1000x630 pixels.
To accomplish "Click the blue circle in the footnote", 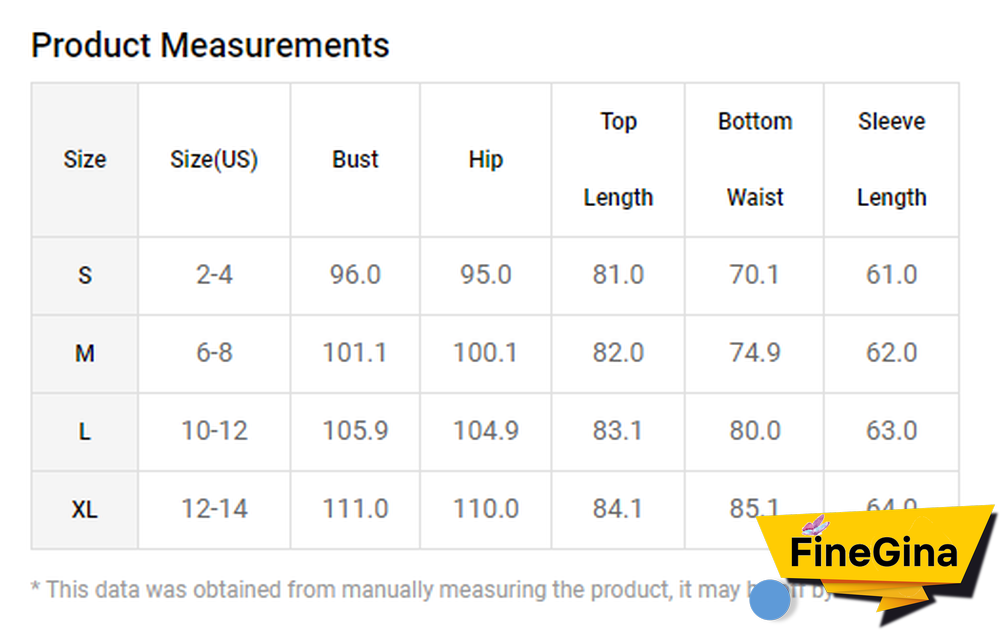I will 770,600.
